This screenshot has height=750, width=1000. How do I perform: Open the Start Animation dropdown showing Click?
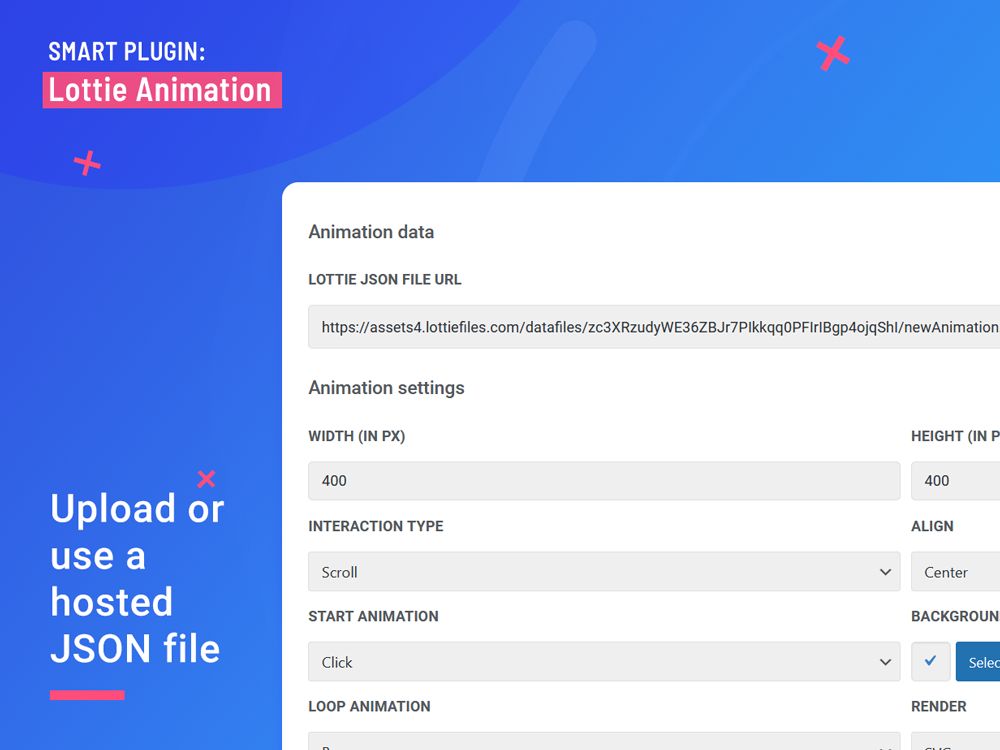(604, 661)
